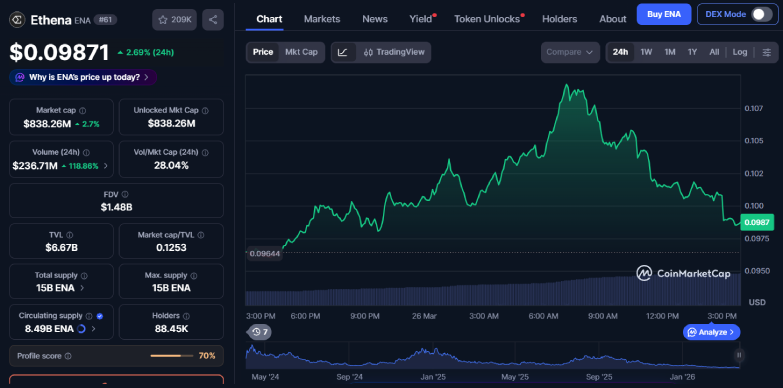Click the verified badge by Circulating supply
This screenshot has height=388, width=783.
pyautogui.click(x=99, y=316)
